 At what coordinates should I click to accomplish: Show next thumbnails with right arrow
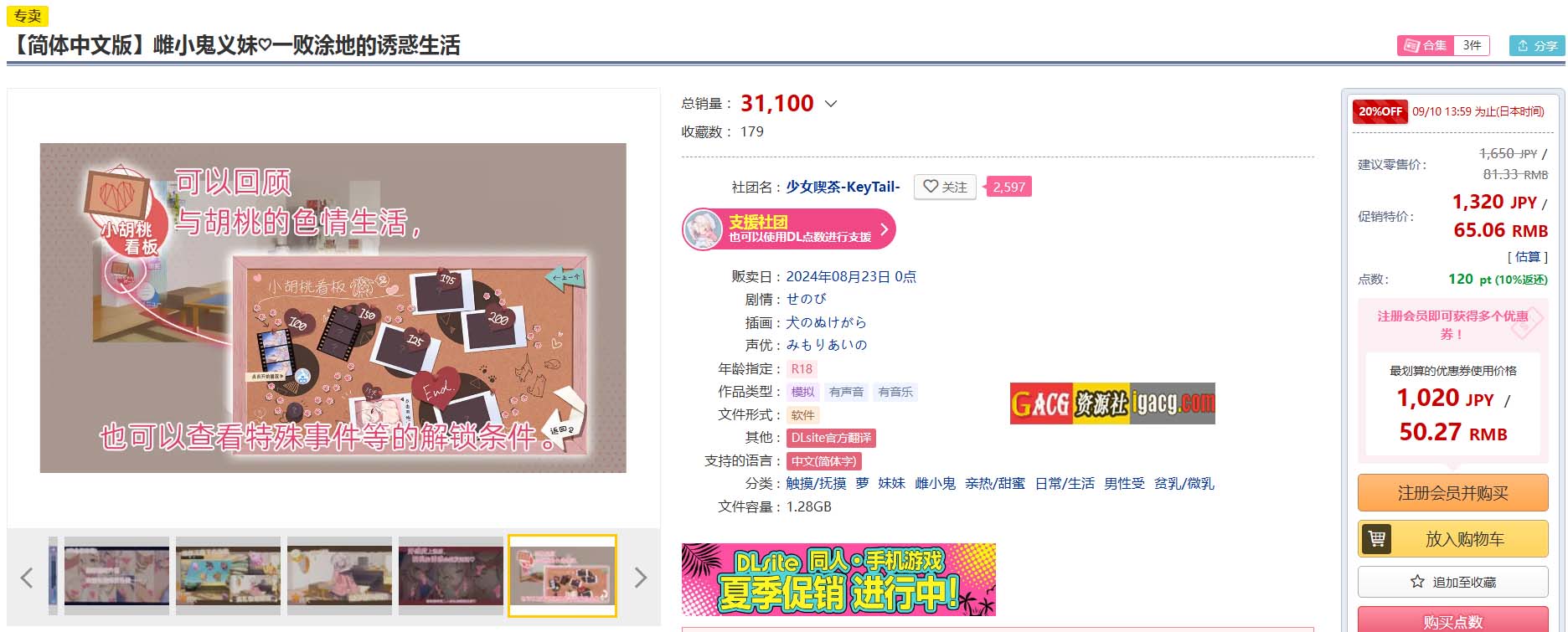click(x=641, y=577)
